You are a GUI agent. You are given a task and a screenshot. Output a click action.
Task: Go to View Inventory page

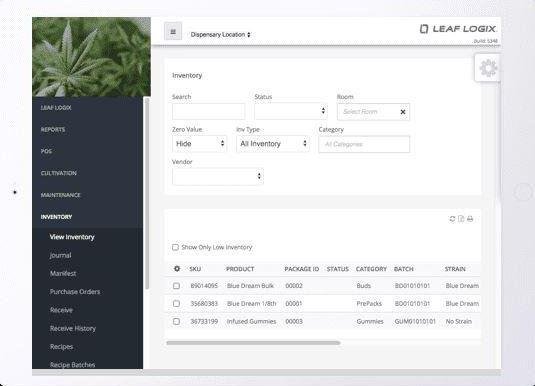click(72, 237)
